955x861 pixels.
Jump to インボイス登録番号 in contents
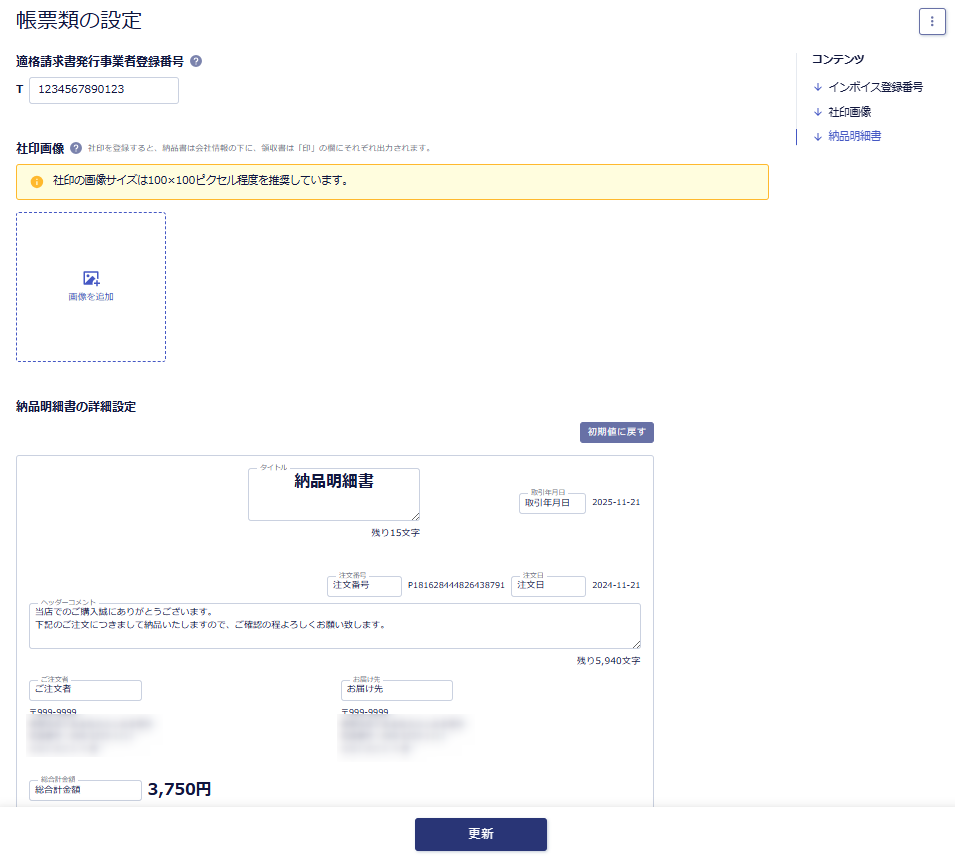874,87
